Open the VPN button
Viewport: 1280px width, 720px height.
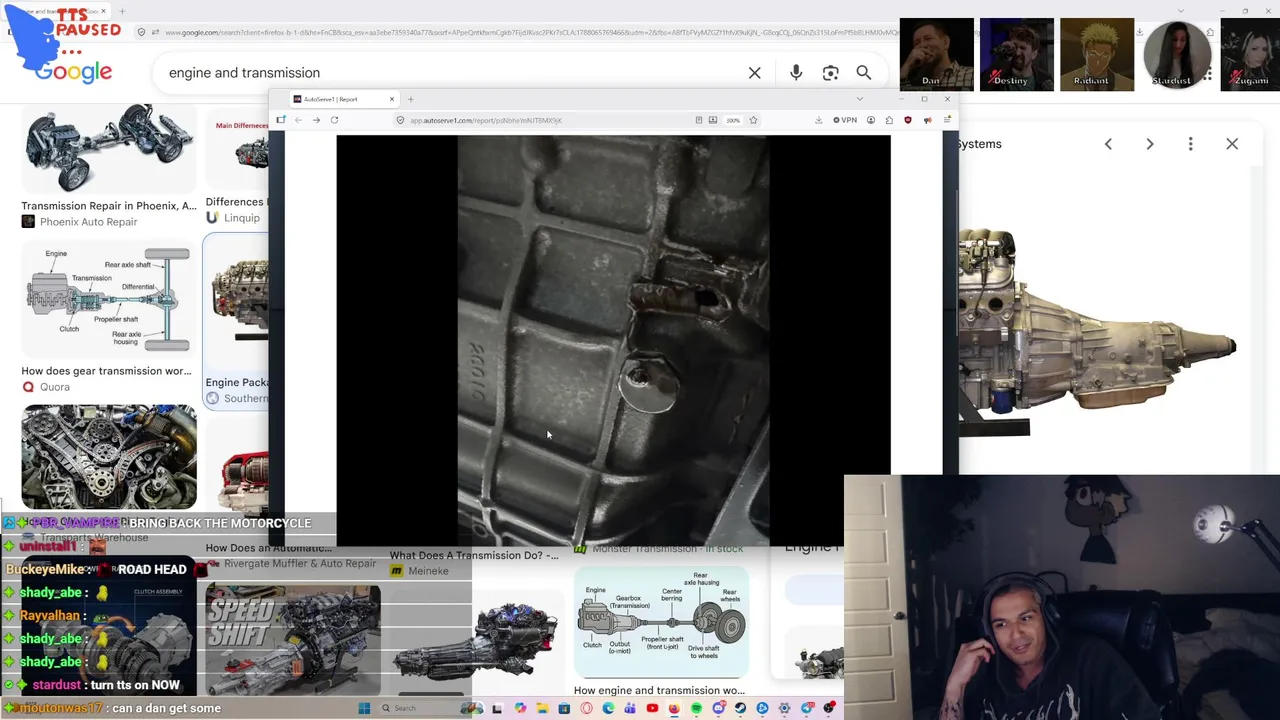845,120
